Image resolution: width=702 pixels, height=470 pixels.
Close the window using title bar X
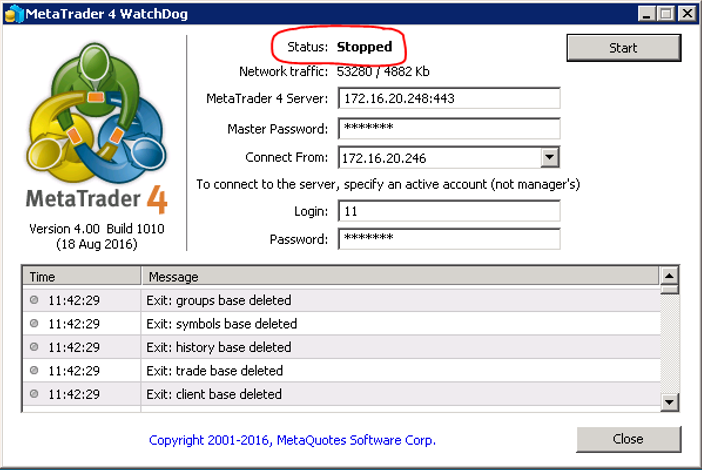tap(687, 14)
